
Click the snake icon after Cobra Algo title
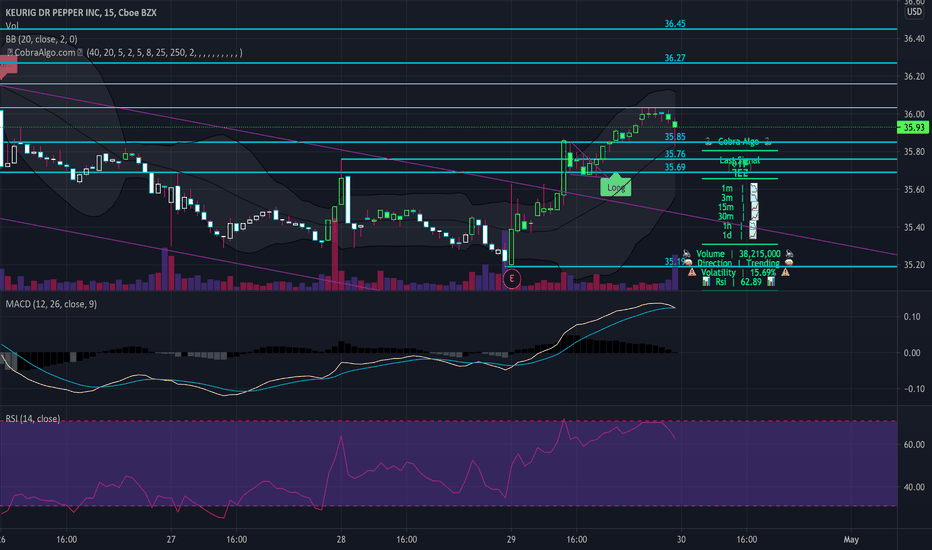click(767, 142)
